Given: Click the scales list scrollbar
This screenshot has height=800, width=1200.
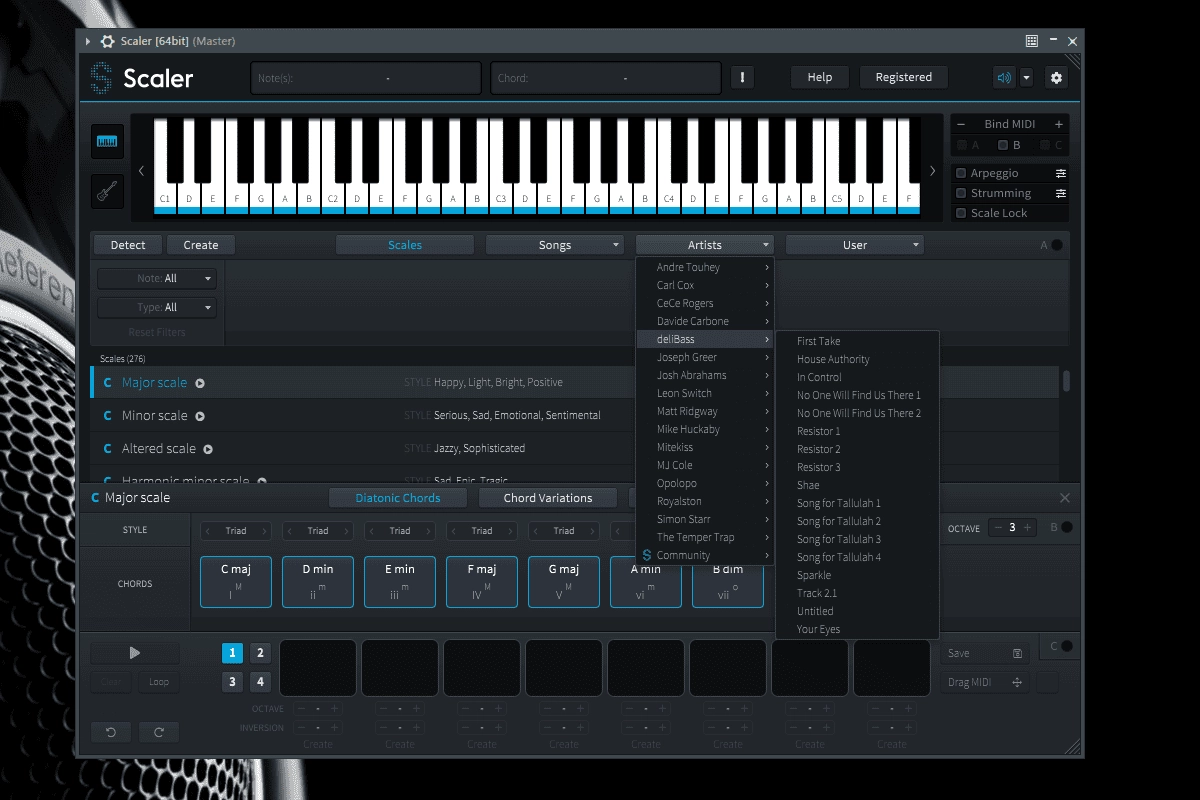Looking at the screenshot, I should point(1067,381).
